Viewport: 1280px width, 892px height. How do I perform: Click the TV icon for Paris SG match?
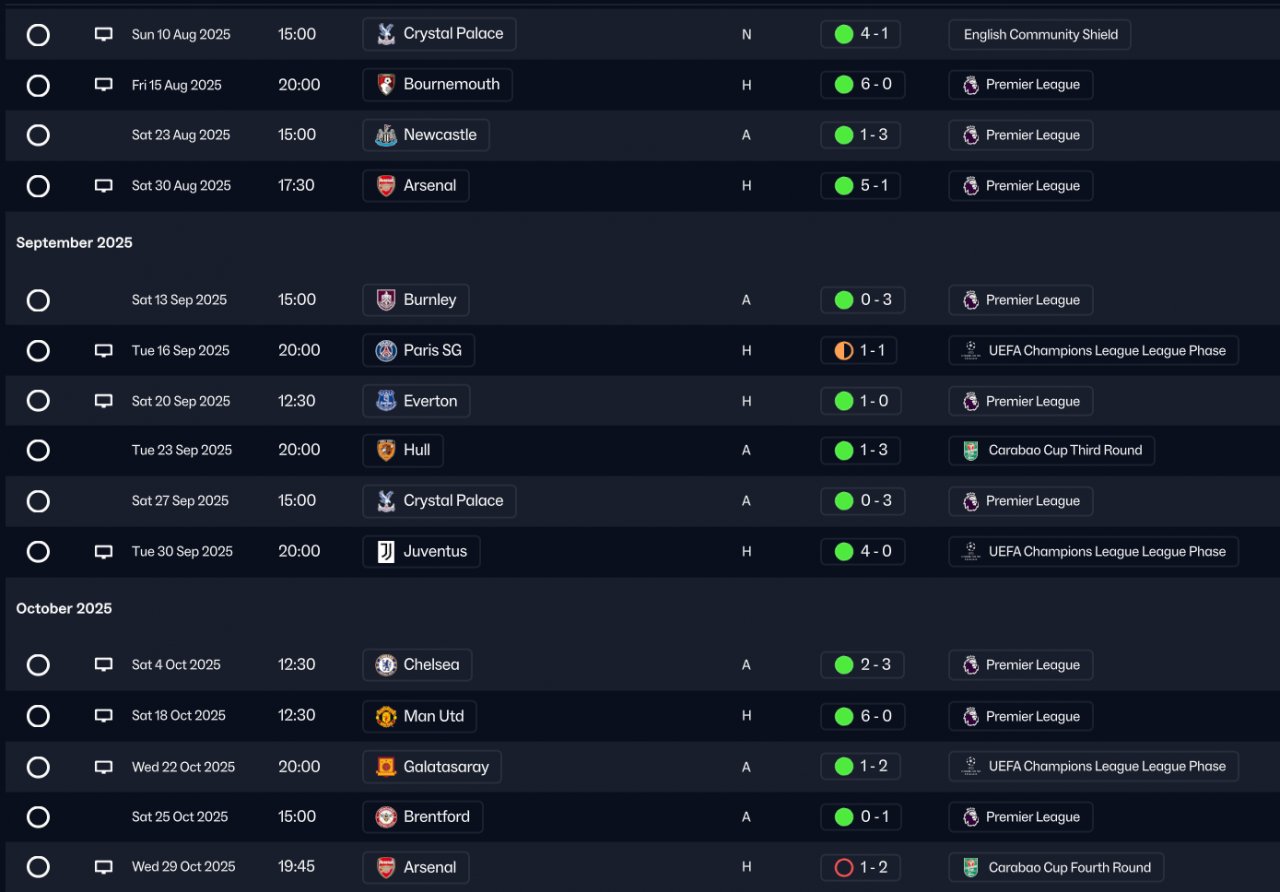[x=103, y=351]
